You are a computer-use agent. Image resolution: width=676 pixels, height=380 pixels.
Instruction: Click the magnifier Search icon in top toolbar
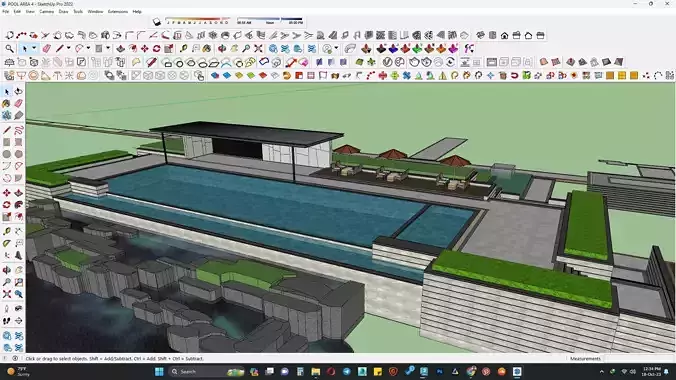pos(9,48)
